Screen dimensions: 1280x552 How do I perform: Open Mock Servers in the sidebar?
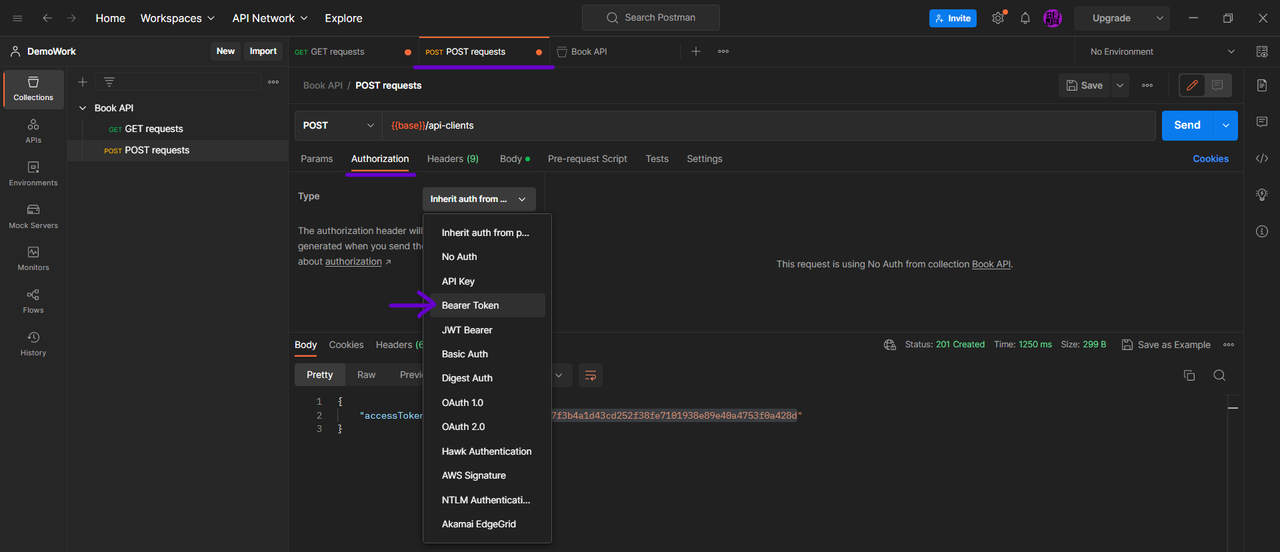[33, 216]
